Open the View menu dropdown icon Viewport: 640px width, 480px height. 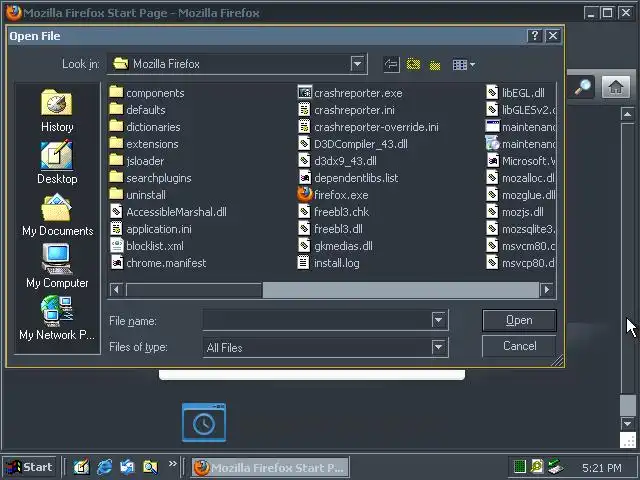pyautogui.click(x=463, y=64)
